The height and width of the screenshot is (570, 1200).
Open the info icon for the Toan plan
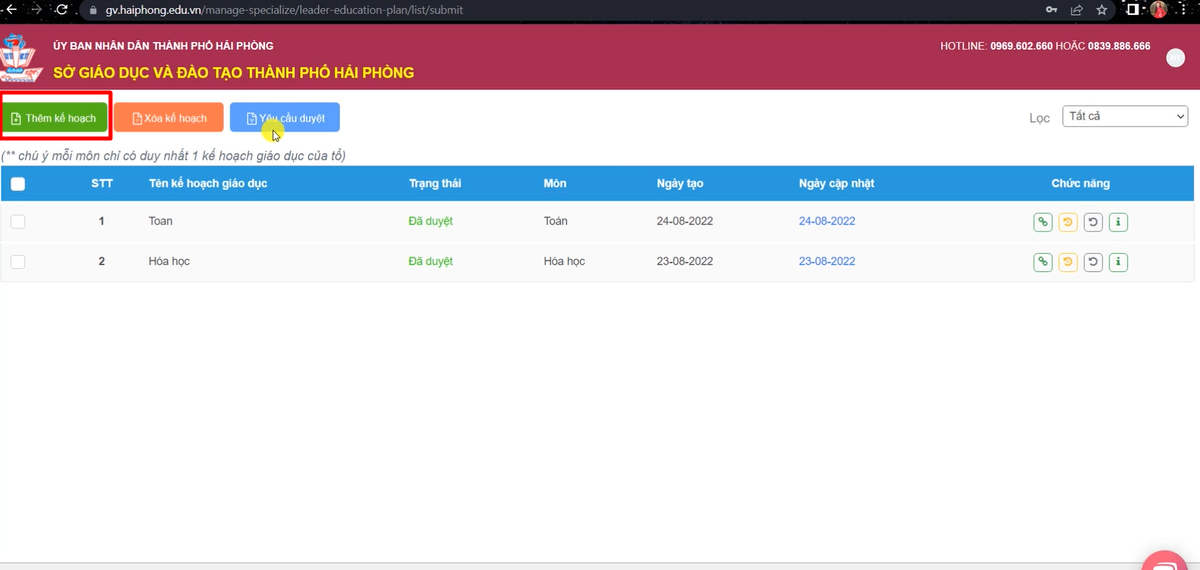1119,222
